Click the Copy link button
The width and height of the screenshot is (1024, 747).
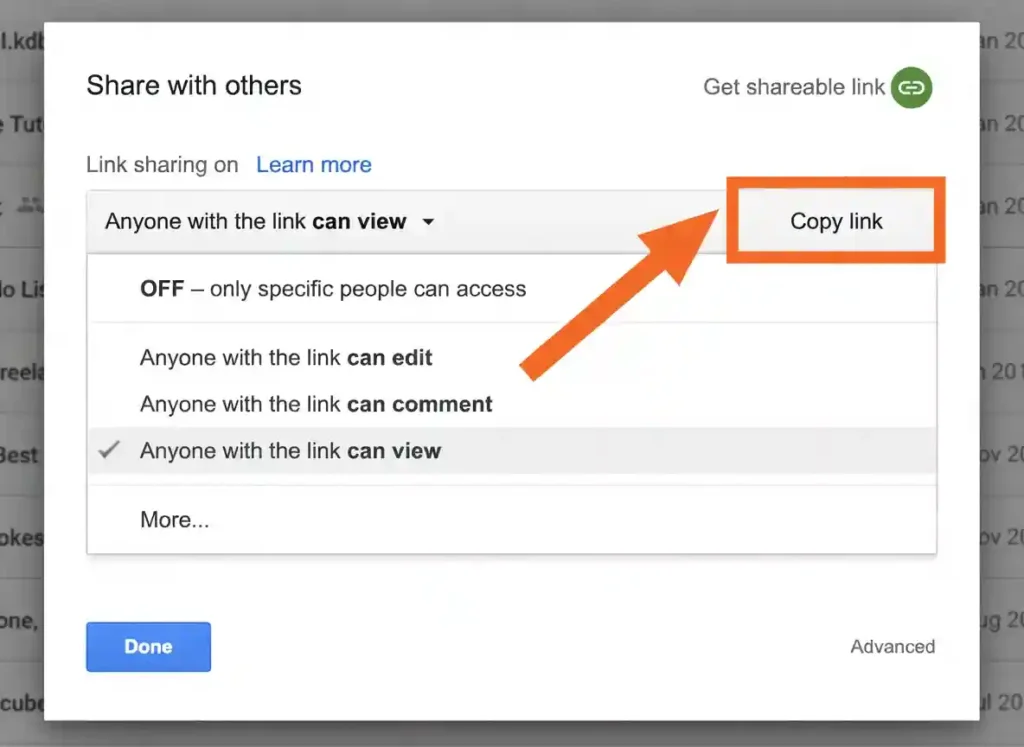tap(836, 221)
